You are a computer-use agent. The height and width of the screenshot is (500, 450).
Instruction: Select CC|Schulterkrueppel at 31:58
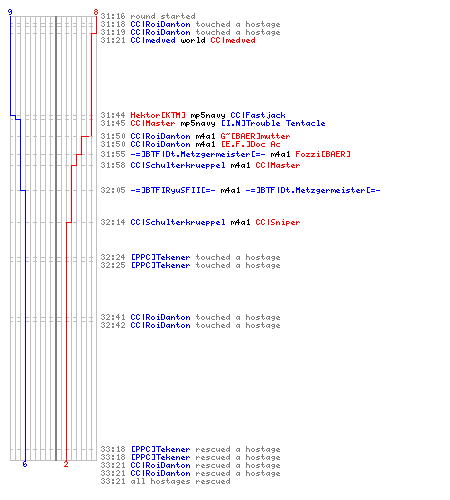[178, 165]
